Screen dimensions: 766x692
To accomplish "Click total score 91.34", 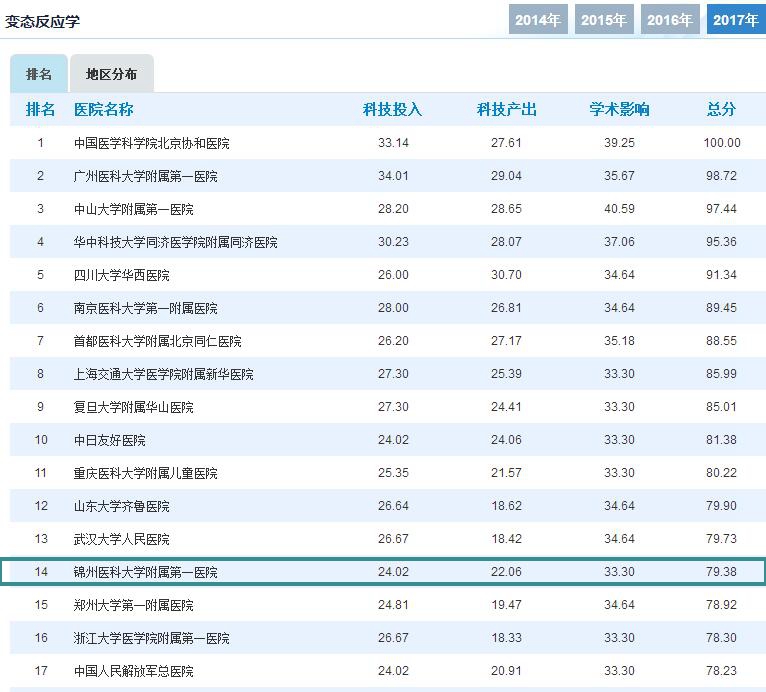I will click(x=722, y=274).
